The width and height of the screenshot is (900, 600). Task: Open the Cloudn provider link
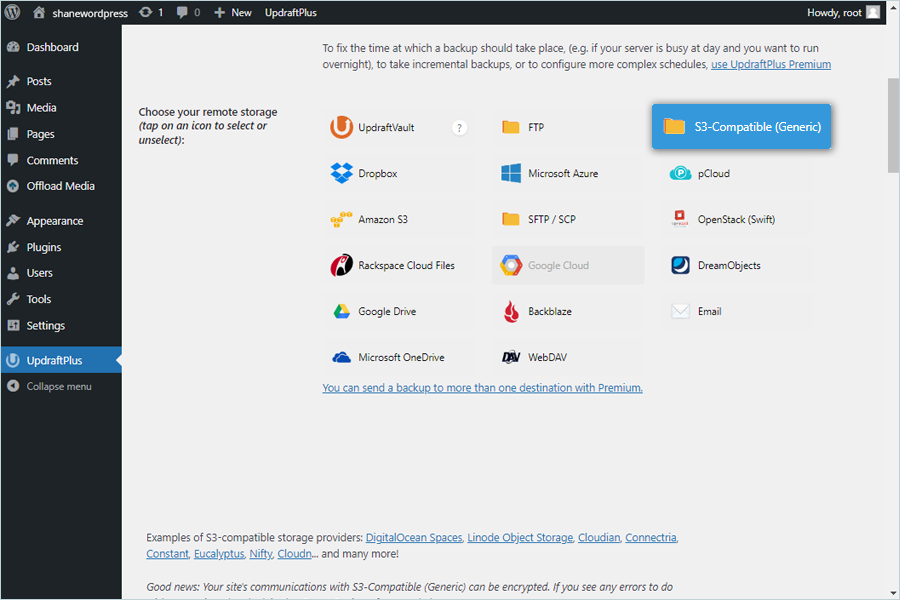(x=294, y=554)
